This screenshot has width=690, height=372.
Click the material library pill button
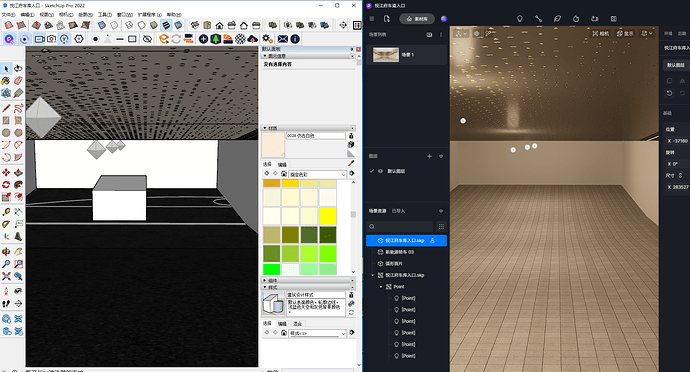point(417,19)
